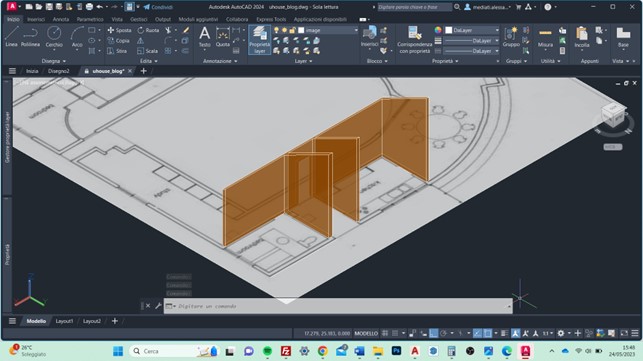Screen dimensions: 643x361
Task: Switch to the Layout1 tab
Action: [64, 321]
